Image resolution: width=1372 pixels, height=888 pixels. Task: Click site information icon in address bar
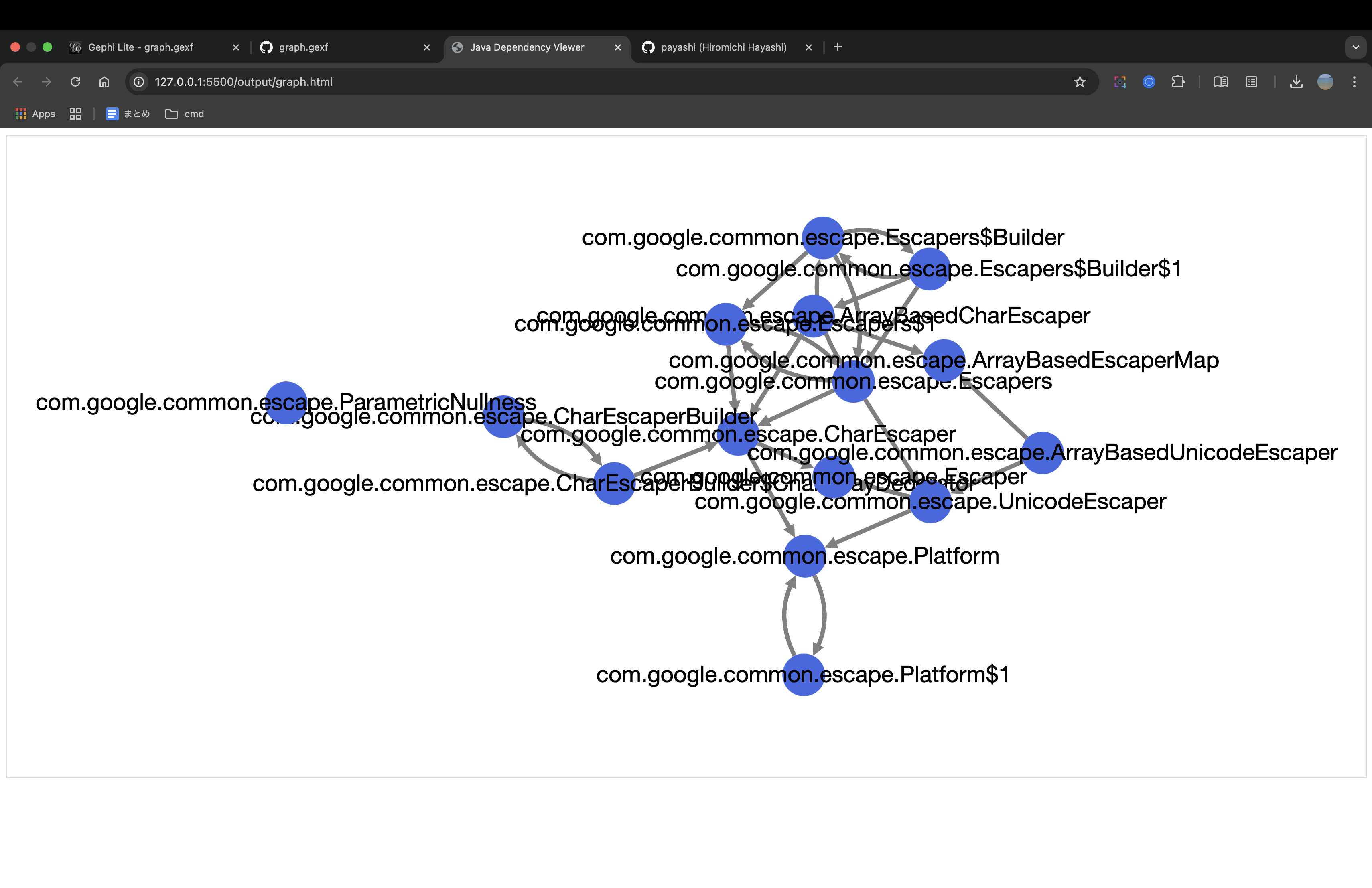coord(139,82)
